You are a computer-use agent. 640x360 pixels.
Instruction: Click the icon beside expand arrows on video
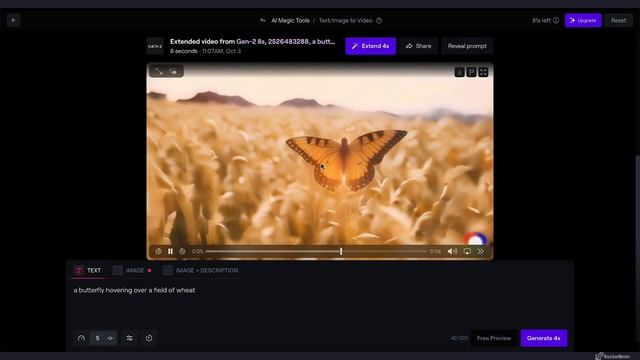point(173,71)
